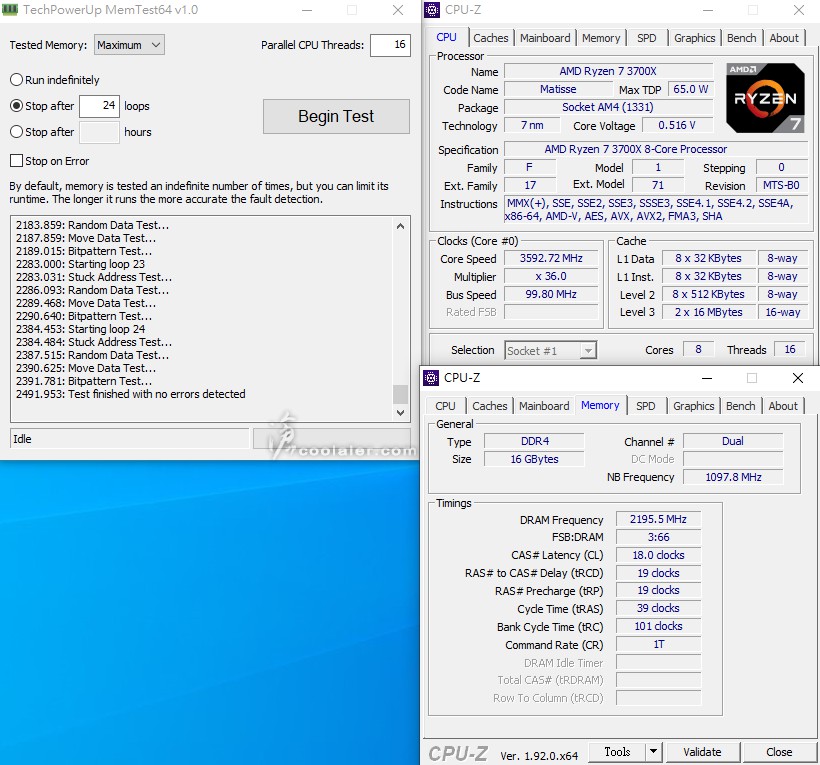Switch to CPU tab in lower CPU-Z window
This screenshot has height=765, width=820.
(446, 406)
